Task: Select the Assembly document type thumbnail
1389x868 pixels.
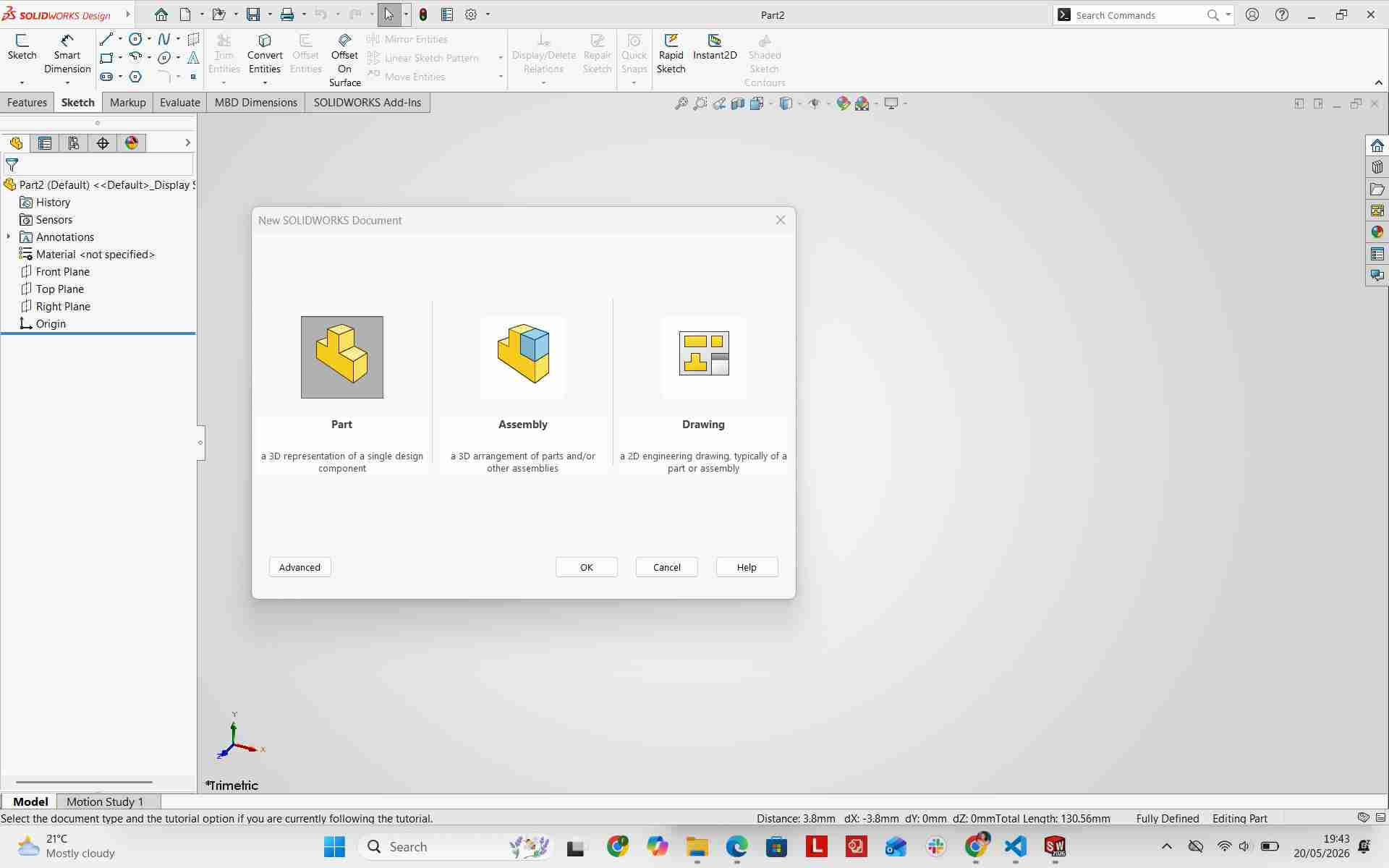Action: pos(523,357)
